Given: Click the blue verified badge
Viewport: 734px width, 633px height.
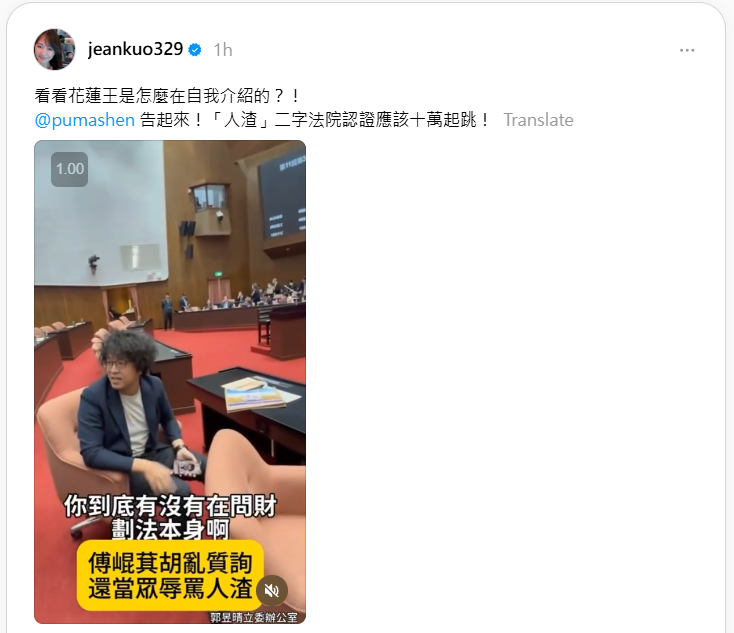Looking at the screenshot, I should tap(195, 50).
